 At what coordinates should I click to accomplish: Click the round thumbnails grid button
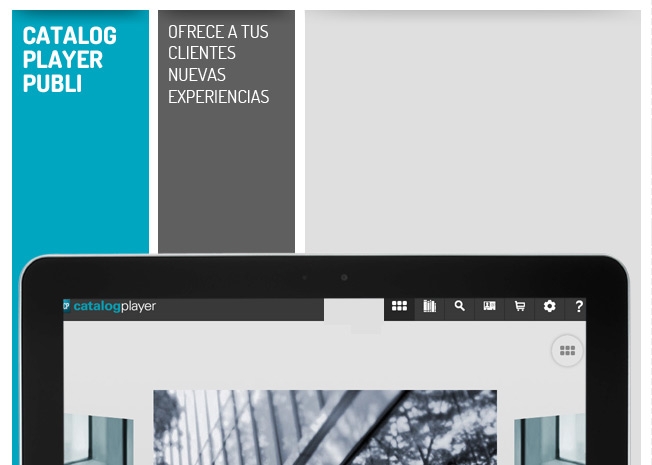pyautogui.click(x=567, y=351)
